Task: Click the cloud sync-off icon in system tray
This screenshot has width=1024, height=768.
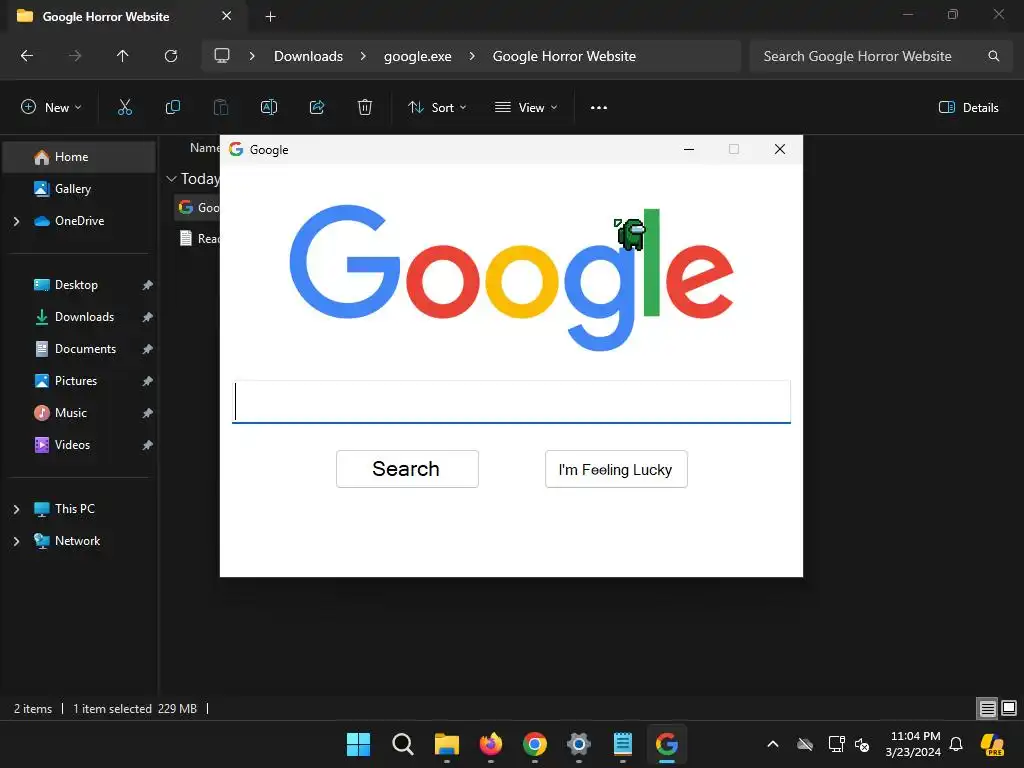Action: (805, 744)
